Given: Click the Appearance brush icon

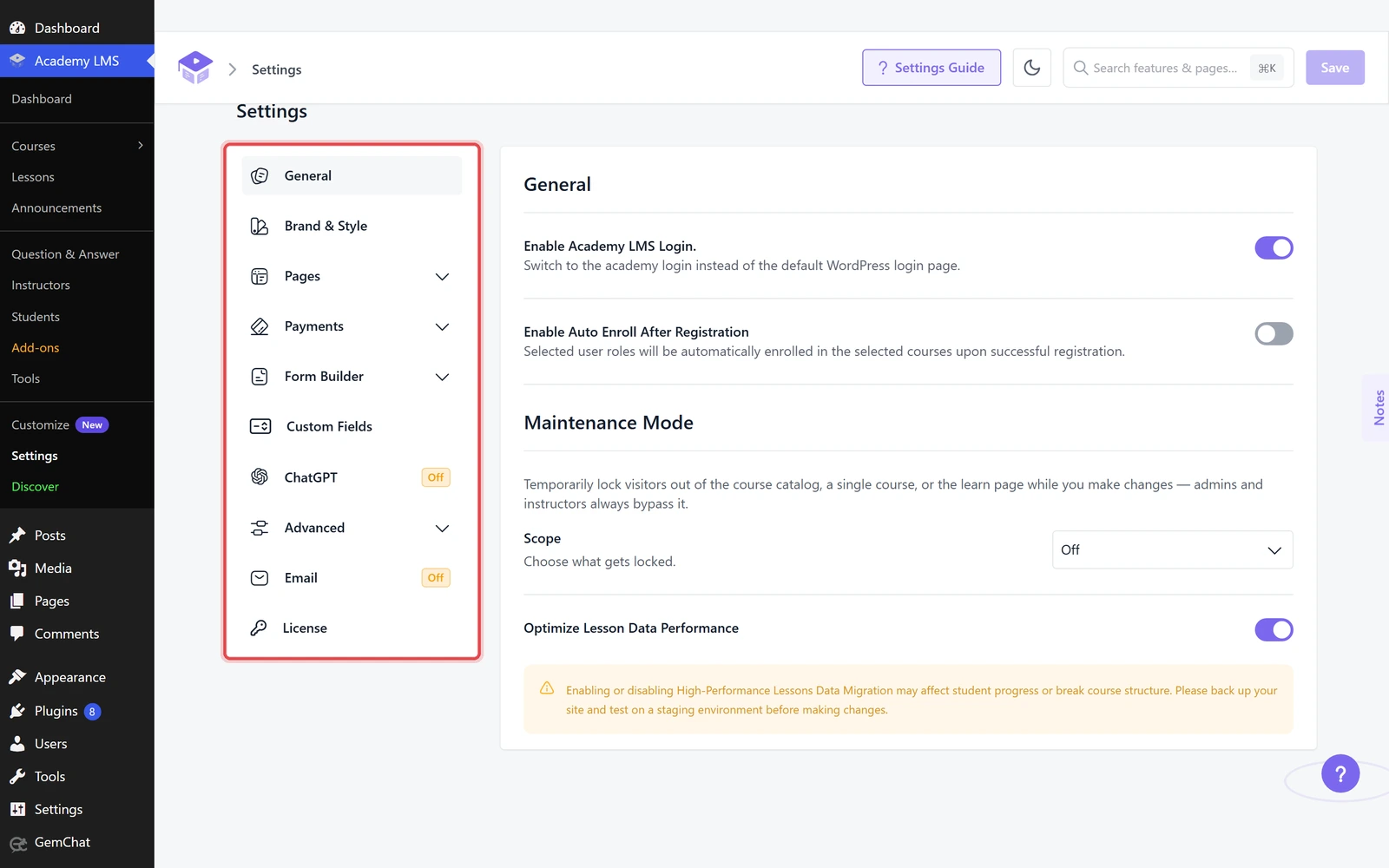Looking at the screenshot, I should click(17, 677).
